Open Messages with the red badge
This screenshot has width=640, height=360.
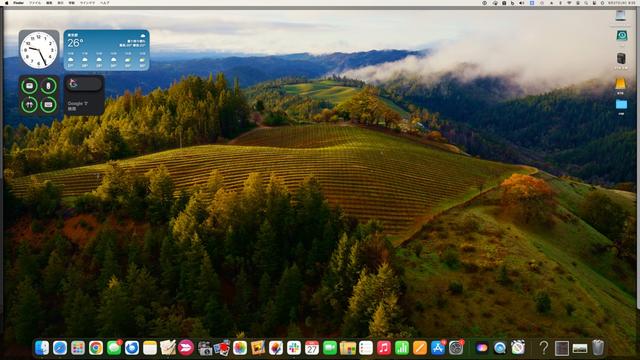tap(114, 348)
